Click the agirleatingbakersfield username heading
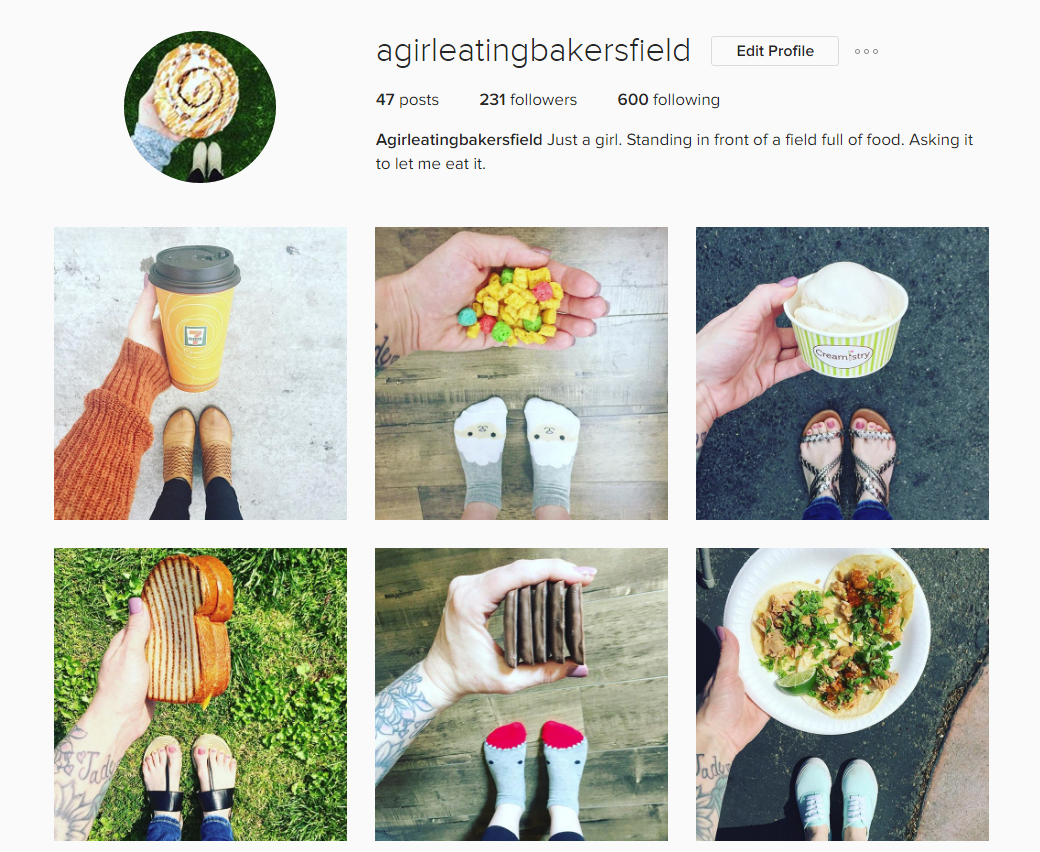 tap(533, 51)
